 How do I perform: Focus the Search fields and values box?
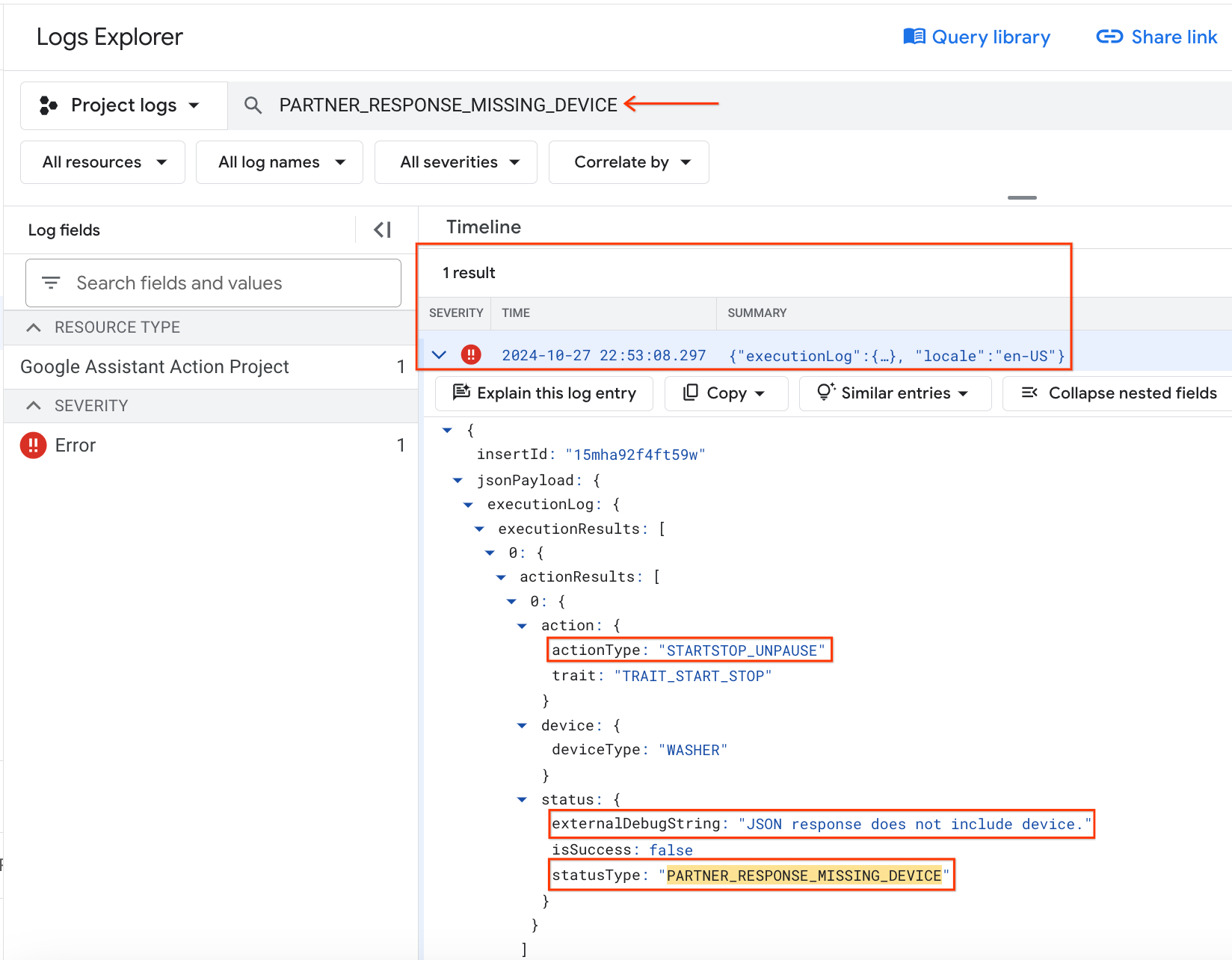click(x=224, y=283)
